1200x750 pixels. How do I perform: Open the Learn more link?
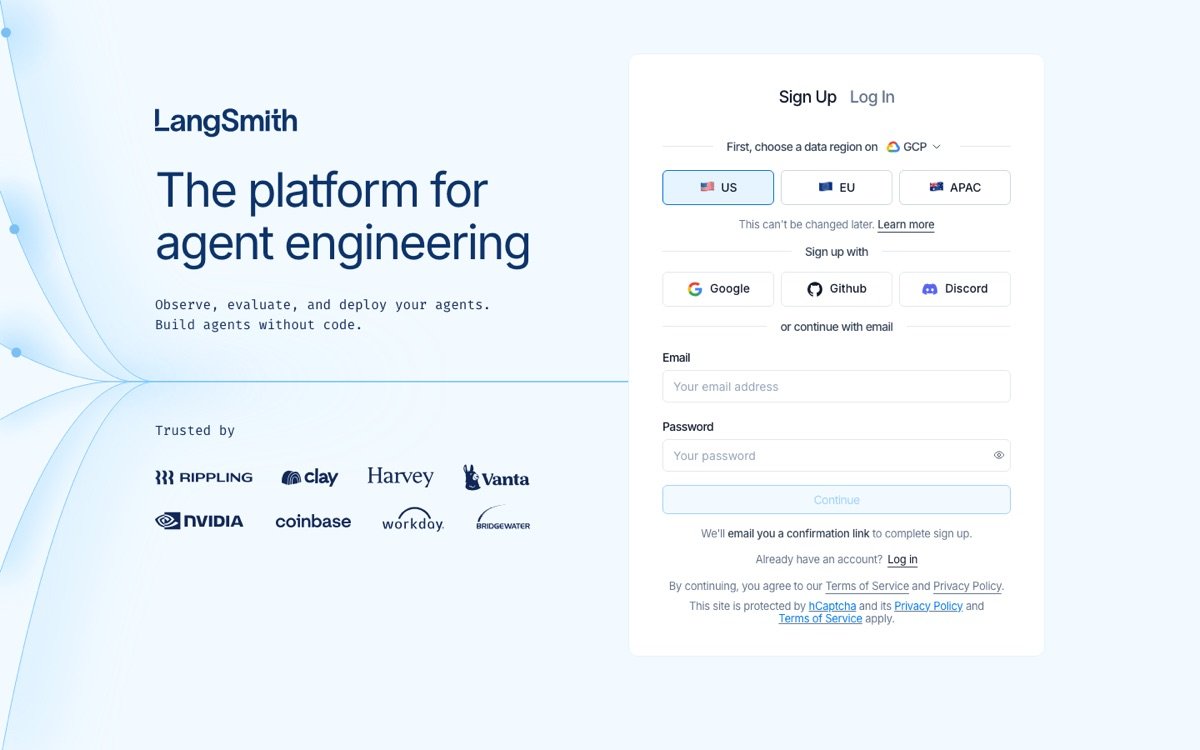[906, 225]
